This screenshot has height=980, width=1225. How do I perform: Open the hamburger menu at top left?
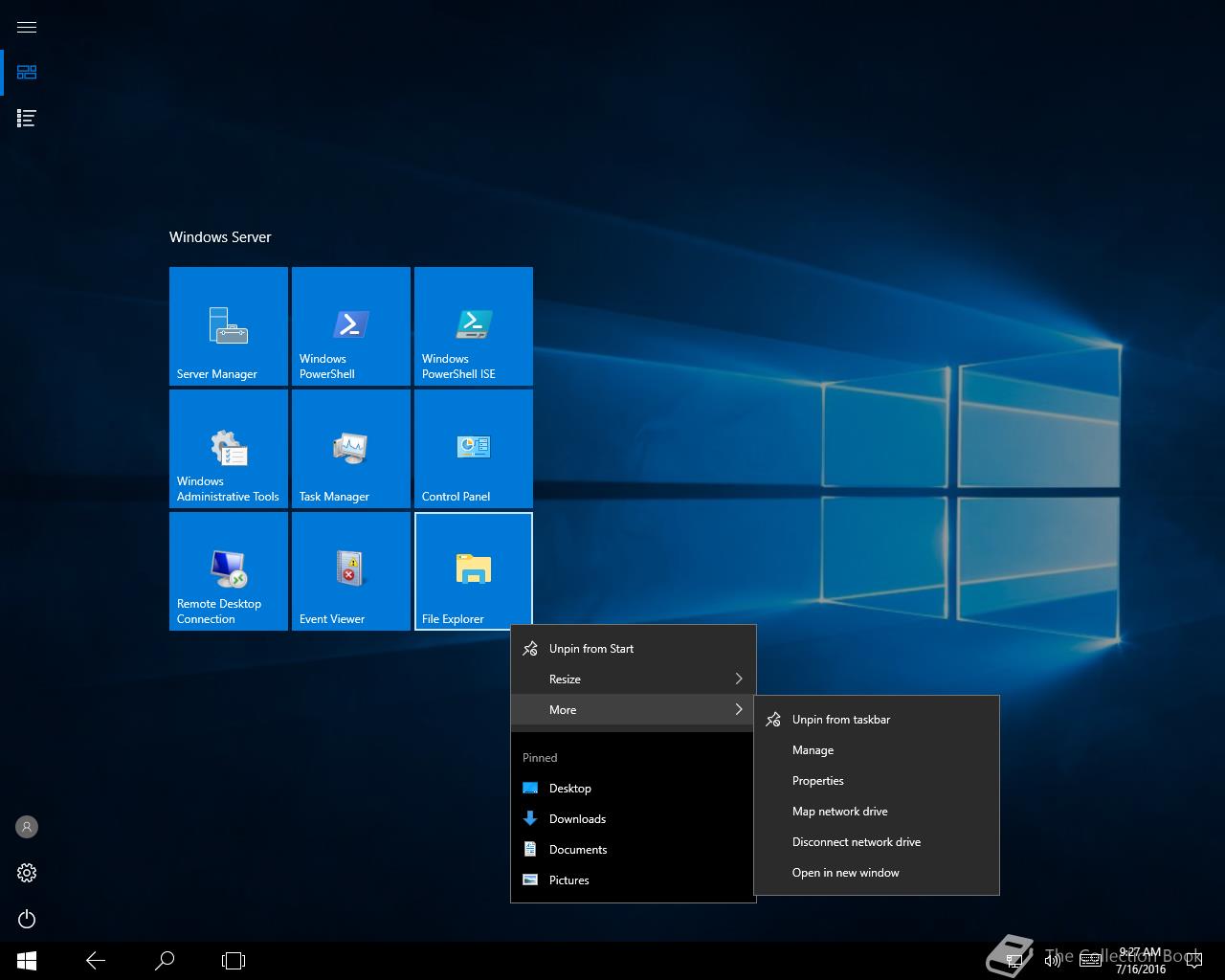(27, 27)
